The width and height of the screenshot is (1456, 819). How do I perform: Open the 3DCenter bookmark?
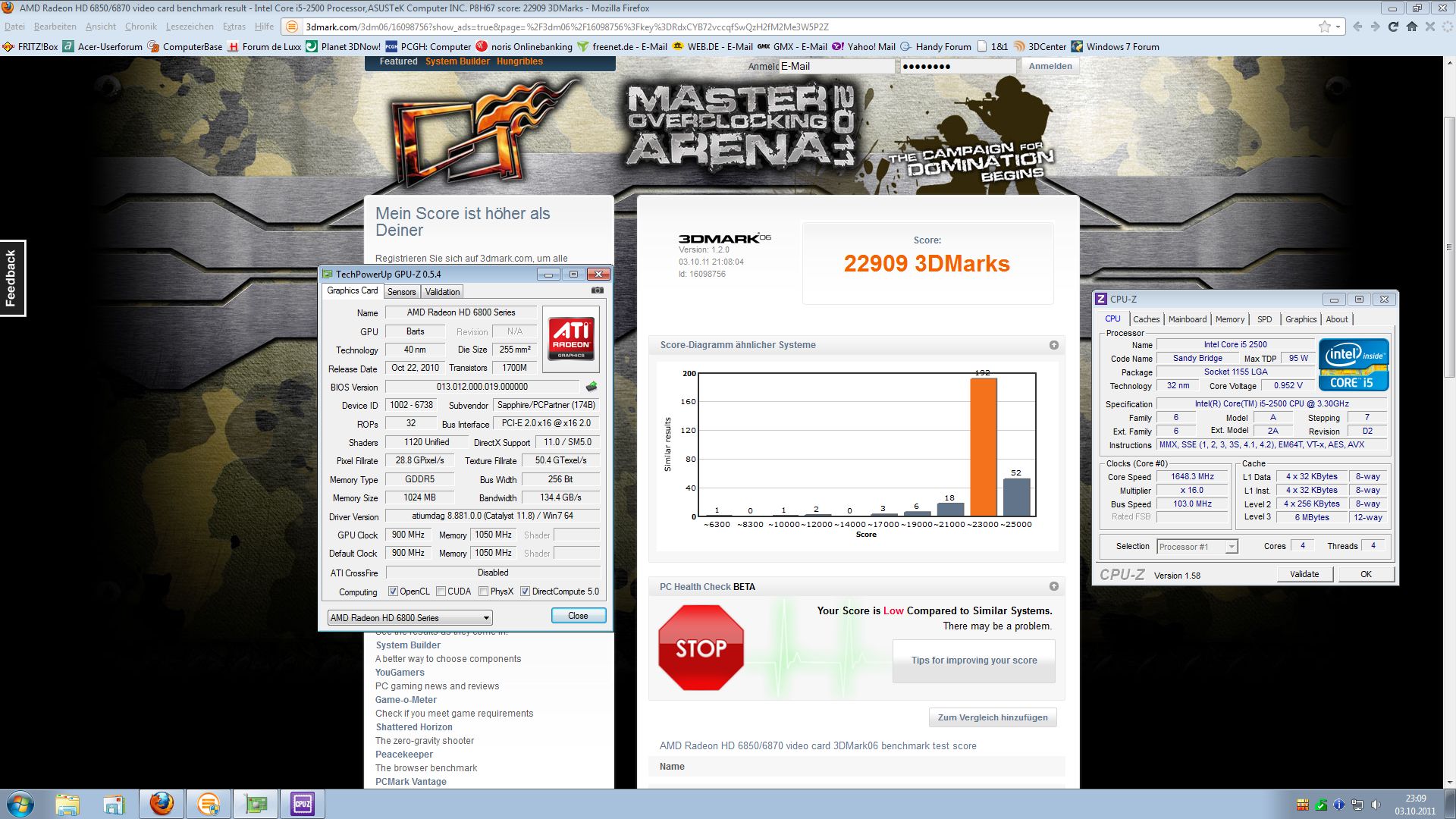pos(1040,46)
